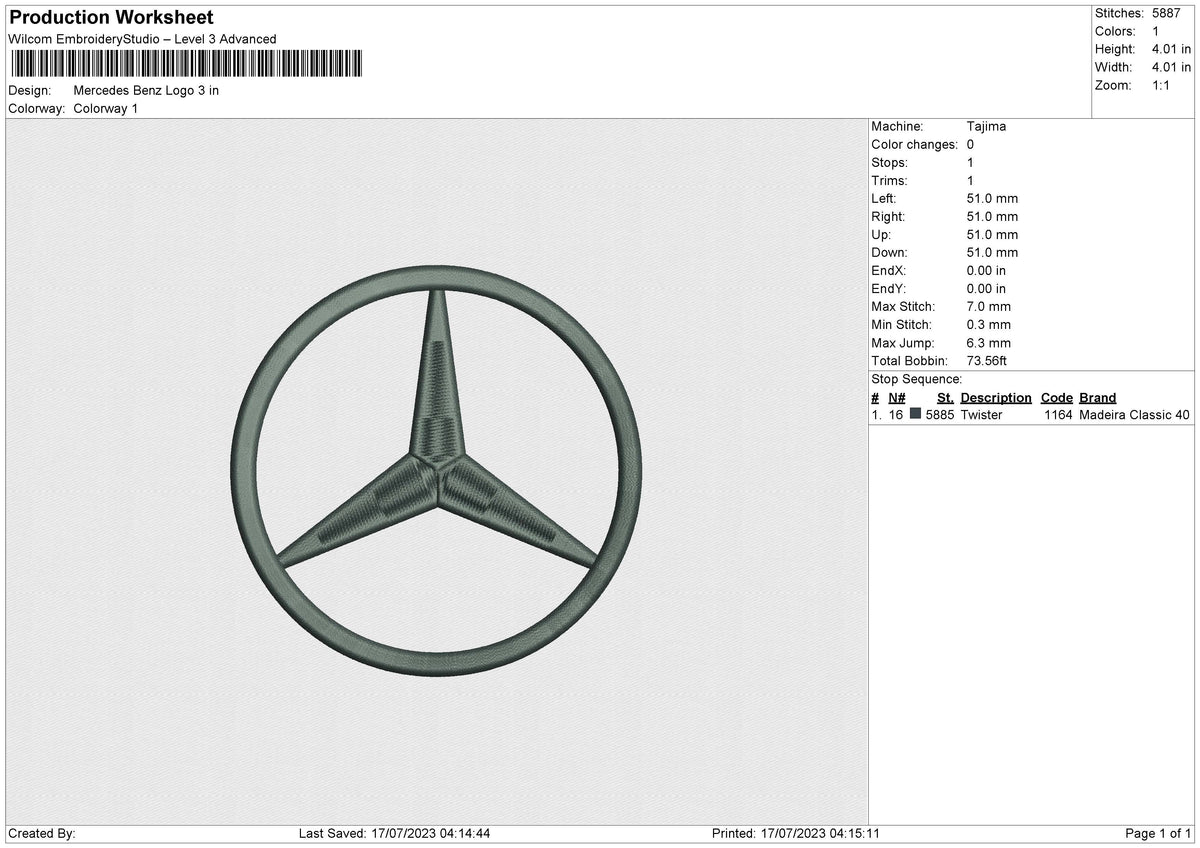Image resolution: width=1200 pixels, height=848 pixels.
Task: Click the Right value 51.0 mm
Action: coord(992,216)
